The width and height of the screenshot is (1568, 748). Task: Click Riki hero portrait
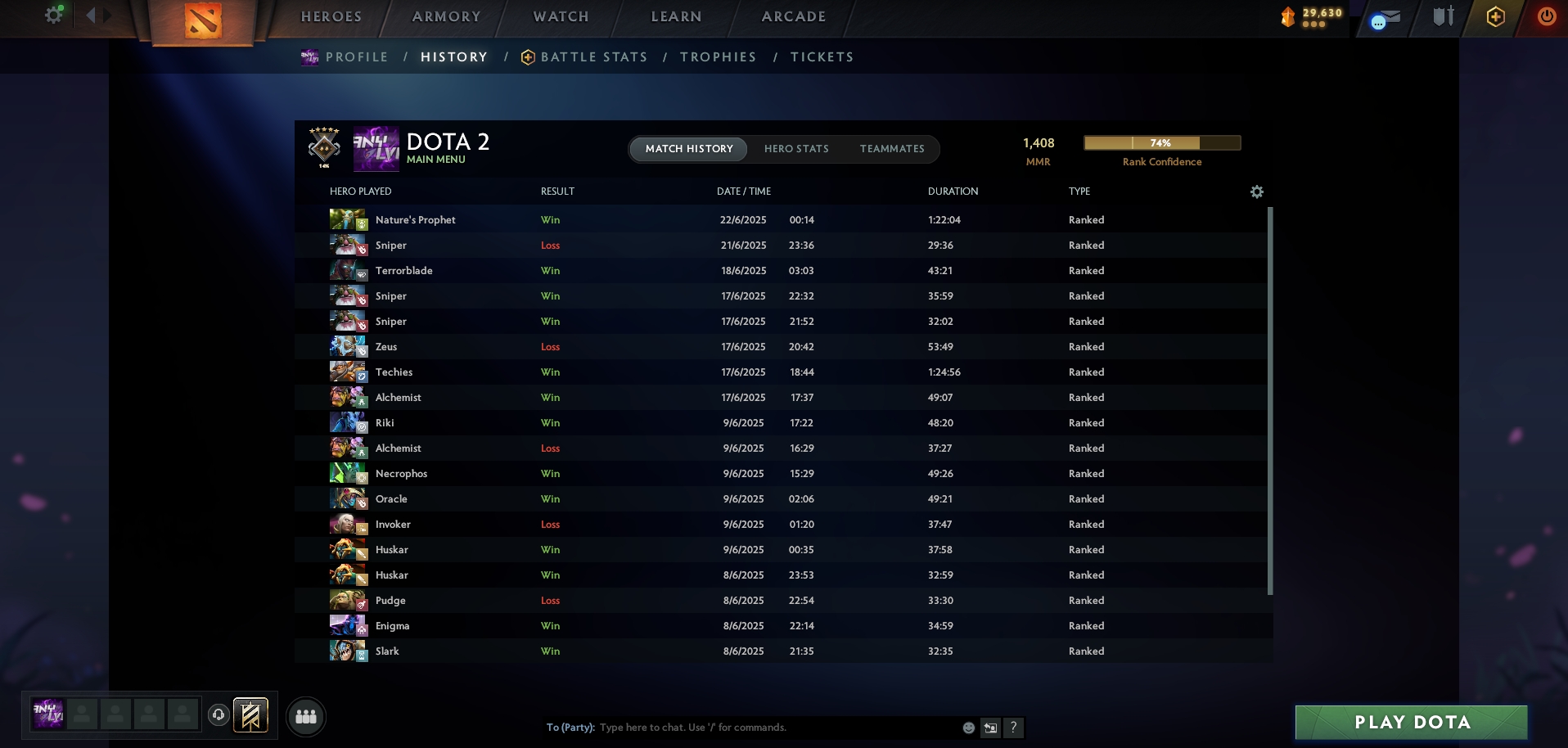pyautogui.click(x=348, y=422)
